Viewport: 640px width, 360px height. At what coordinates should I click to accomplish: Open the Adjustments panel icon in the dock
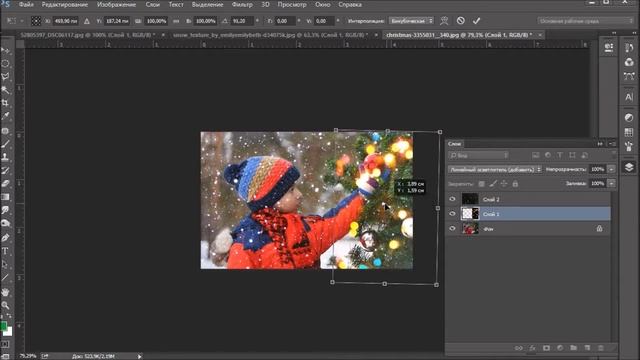(629, 118)
